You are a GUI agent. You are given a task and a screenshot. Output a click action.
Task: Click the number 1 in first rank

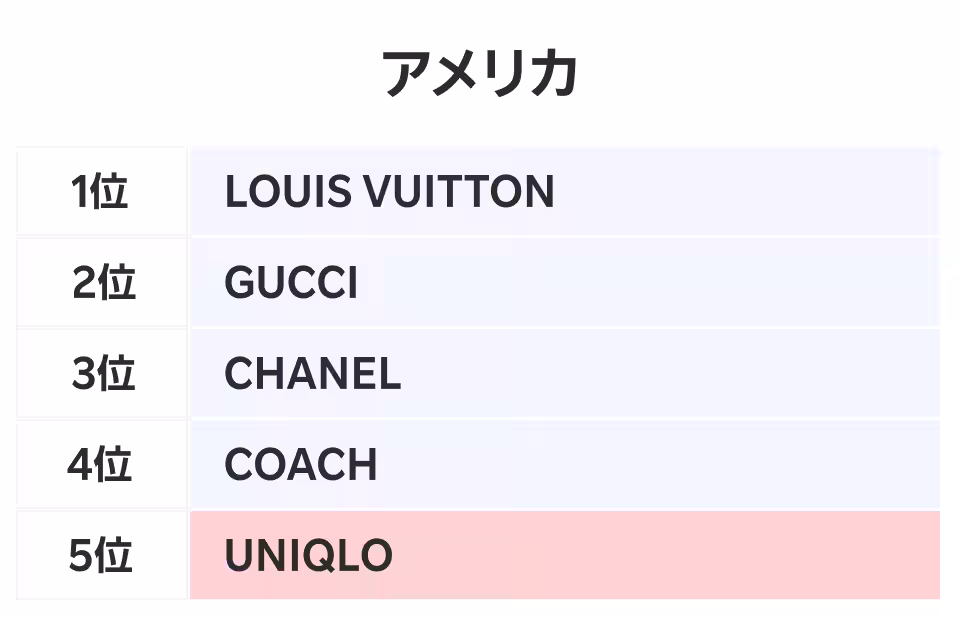click(81, 192)
